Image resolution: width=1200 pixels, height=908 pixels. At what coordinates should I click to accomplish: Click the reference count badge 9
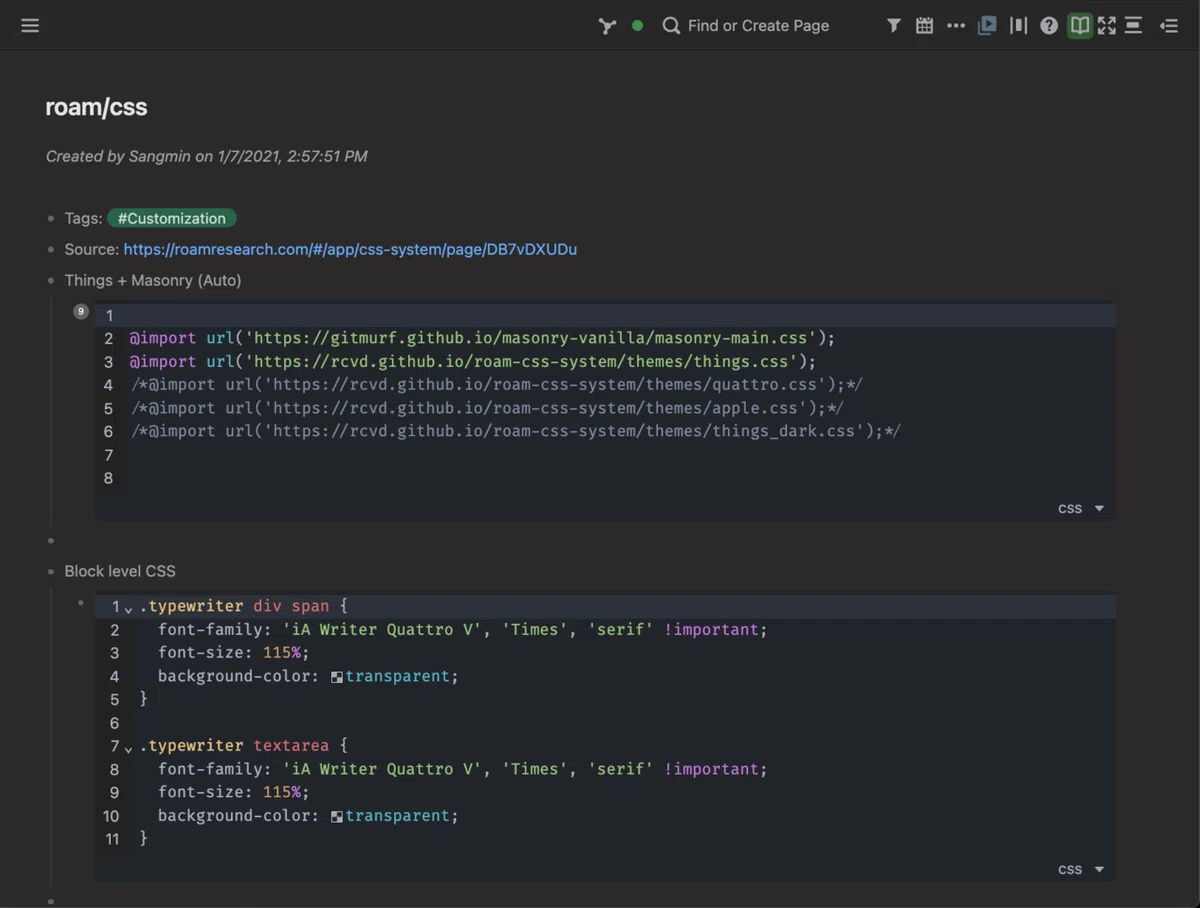pos(81,312)
